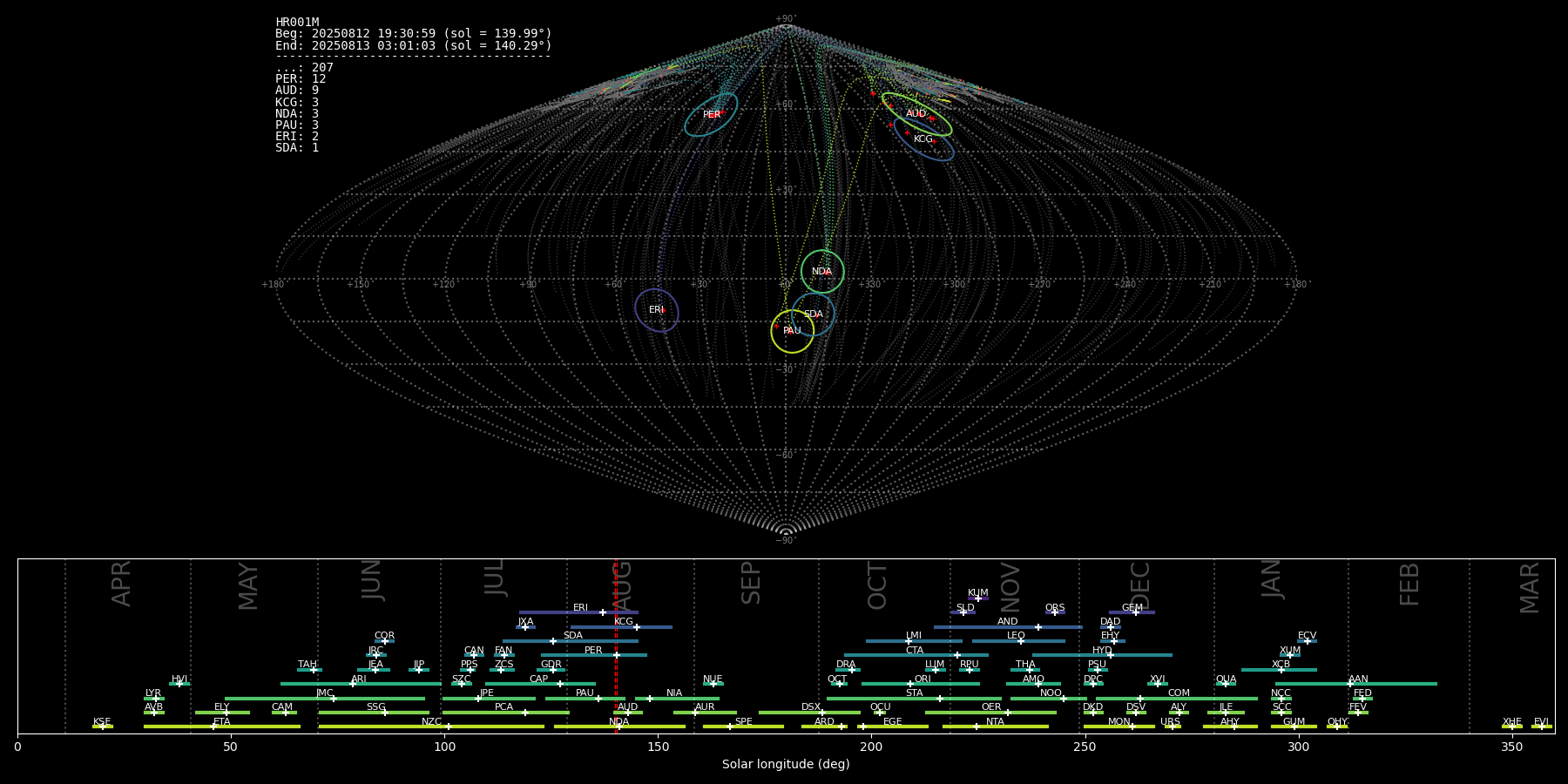The width and height of the screenshot is (1568, 784).
Task: Select the 'Beg: 20250812 19:30:59' line
Action: (x=414, y=33)
